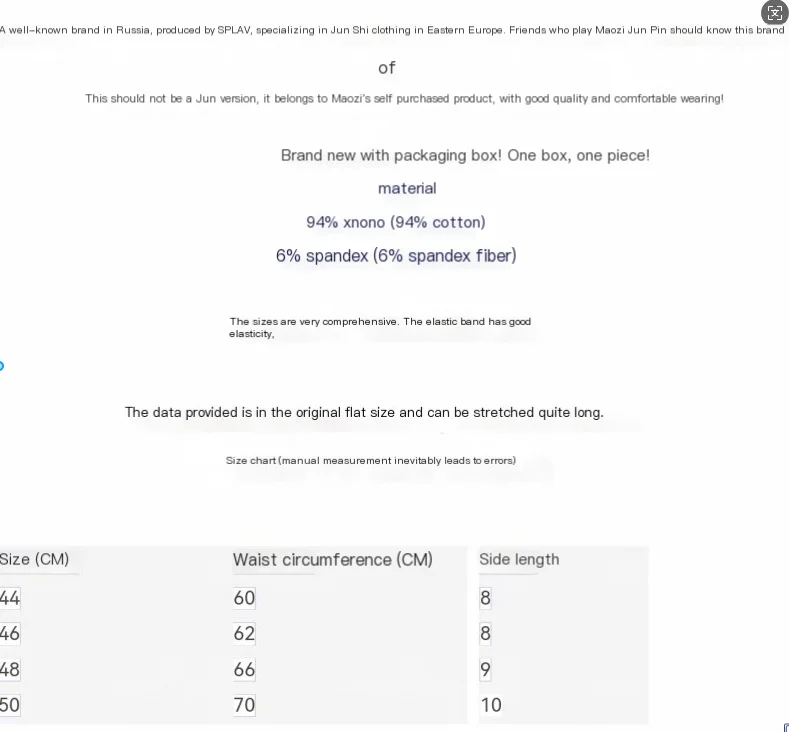This screenshot has width=789, height=732.
Task: Select the 'Side length' column header
Action: pyautogui.click(x=519, y=559)
